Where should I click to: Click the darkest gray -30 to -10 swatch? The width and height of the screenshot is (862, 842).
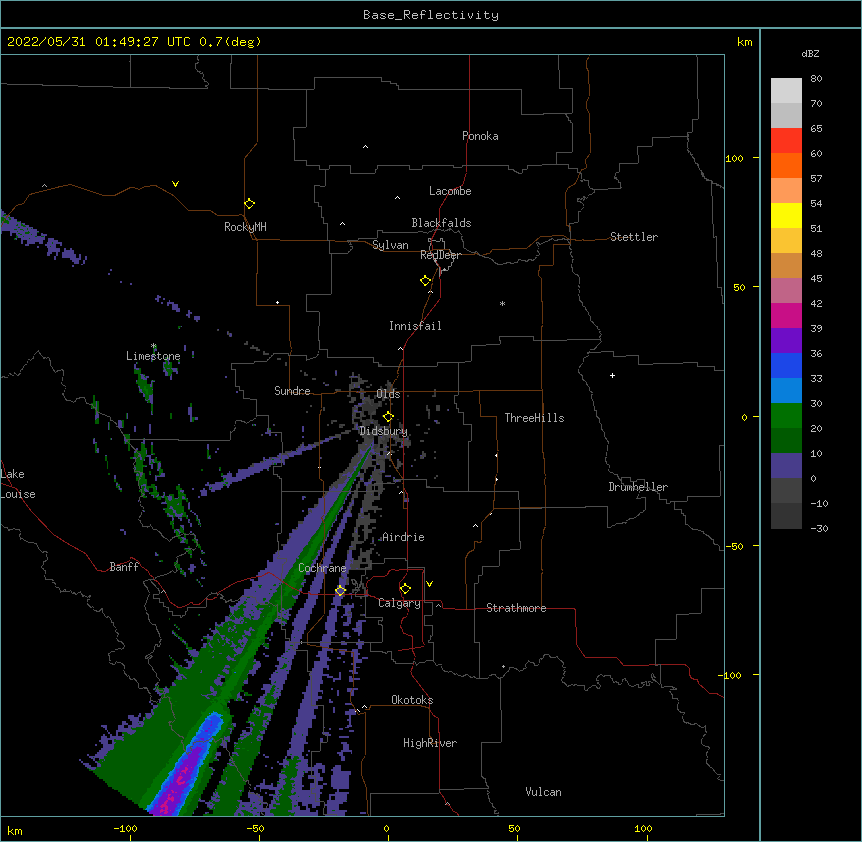click(x=786, y=516)
